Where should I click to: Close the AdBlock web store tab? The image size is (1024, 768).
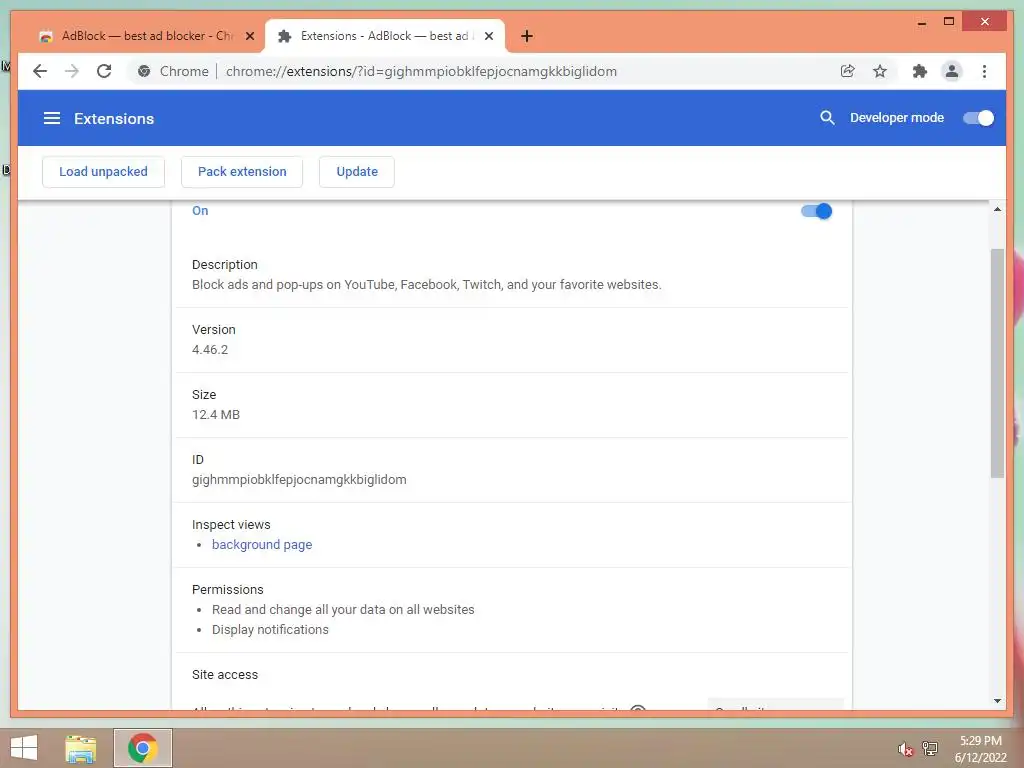click(249, 36)
